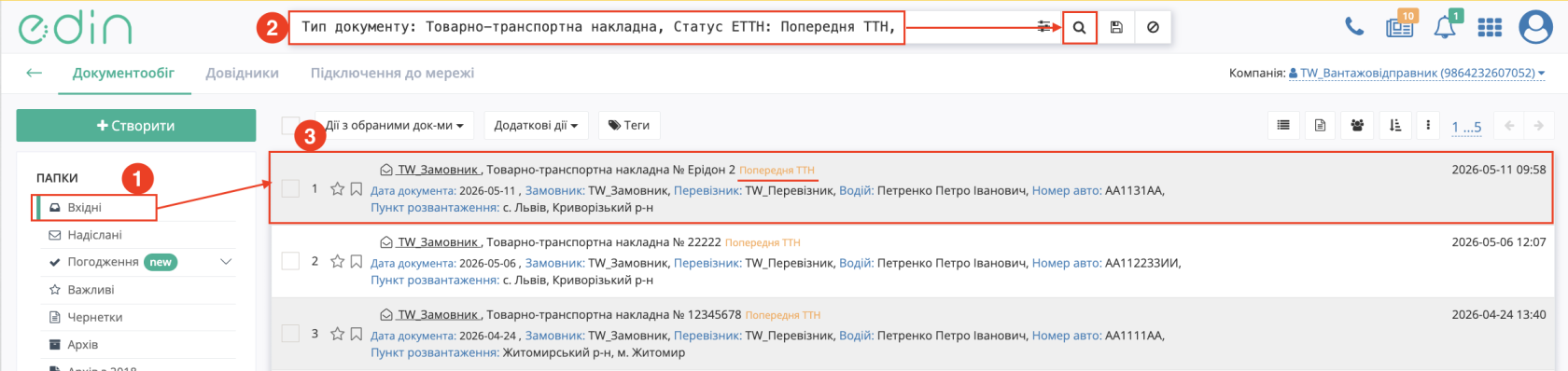Open the Дії з обраними док-ми dropdown

coord(395,125)
